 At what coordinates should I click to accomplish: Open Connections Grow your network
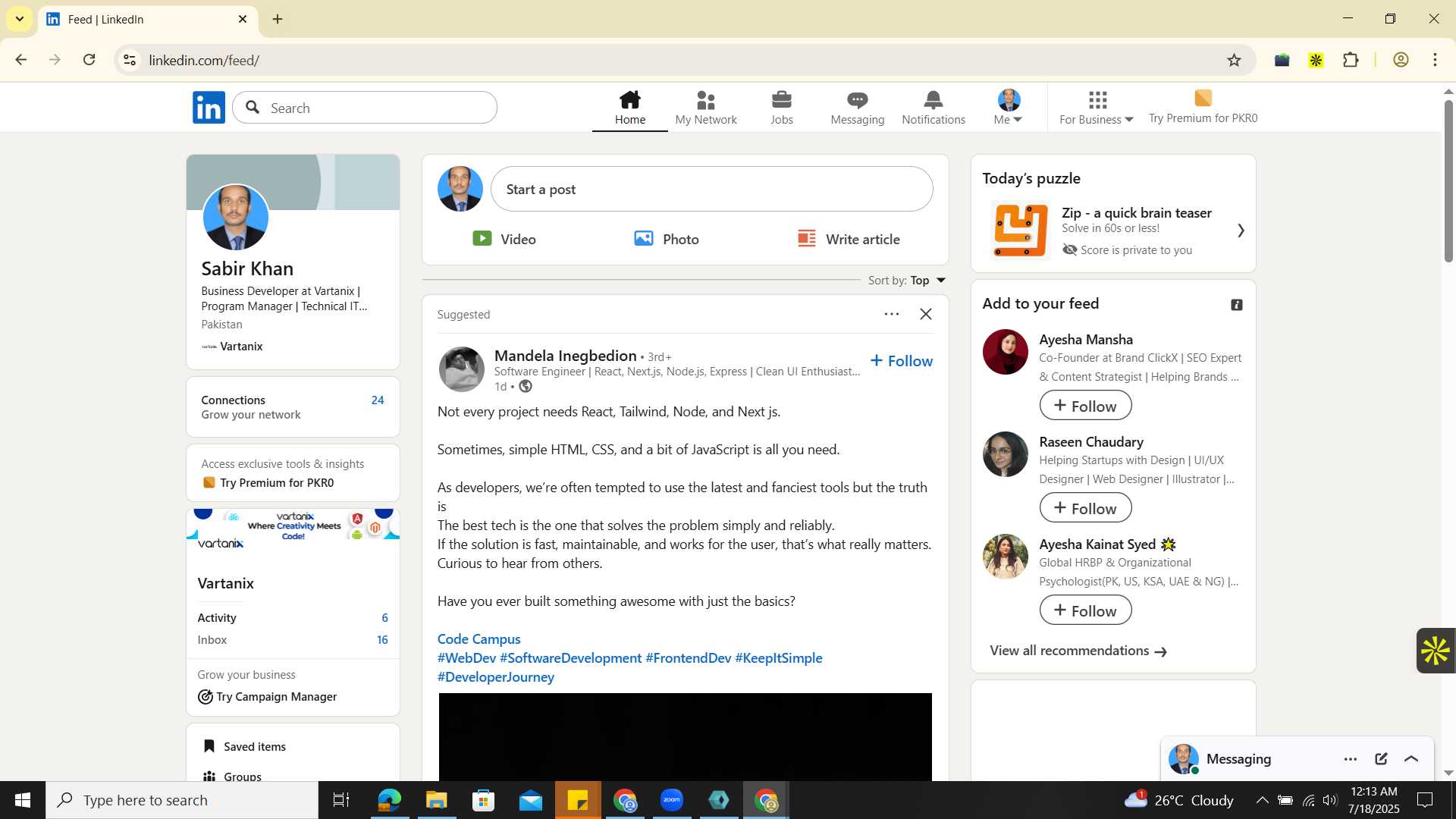click(293, 407)
